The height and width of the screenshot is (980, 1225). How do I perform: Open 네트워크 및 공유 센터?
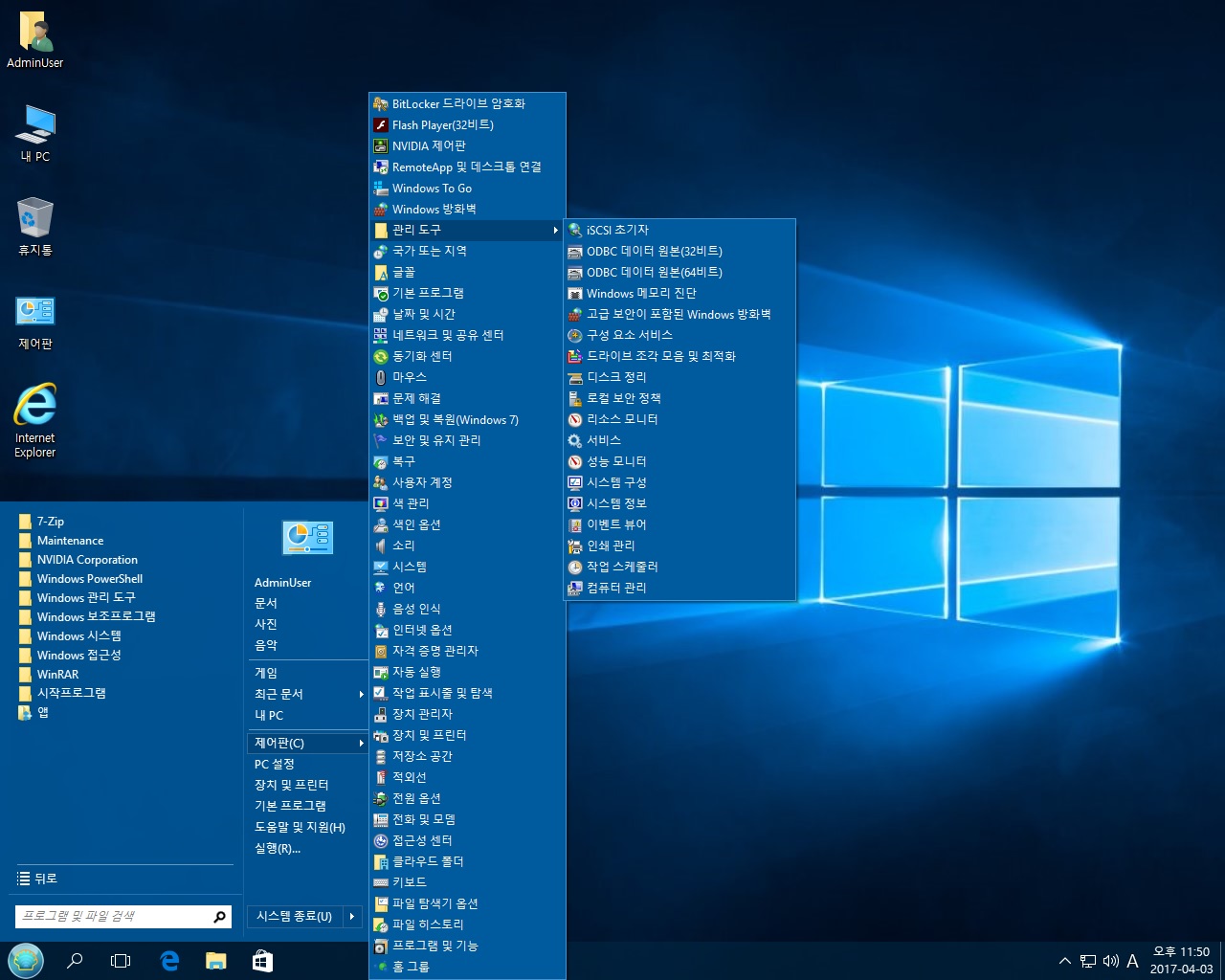467,335
